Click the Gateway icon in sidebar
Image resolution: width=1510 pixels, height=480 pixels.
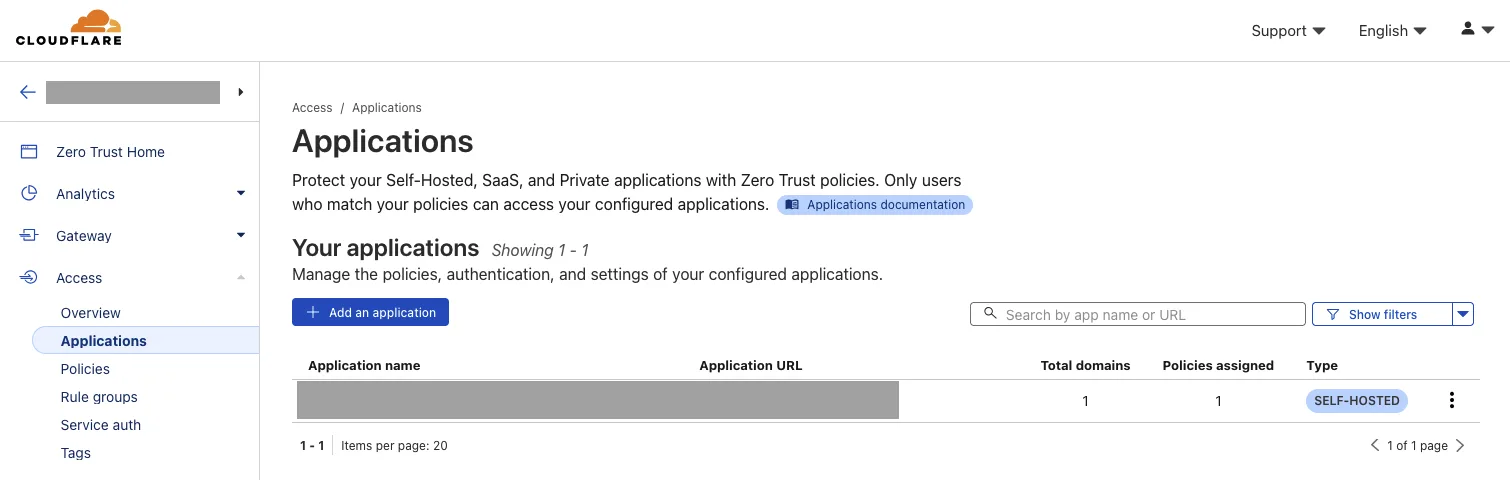29,236
